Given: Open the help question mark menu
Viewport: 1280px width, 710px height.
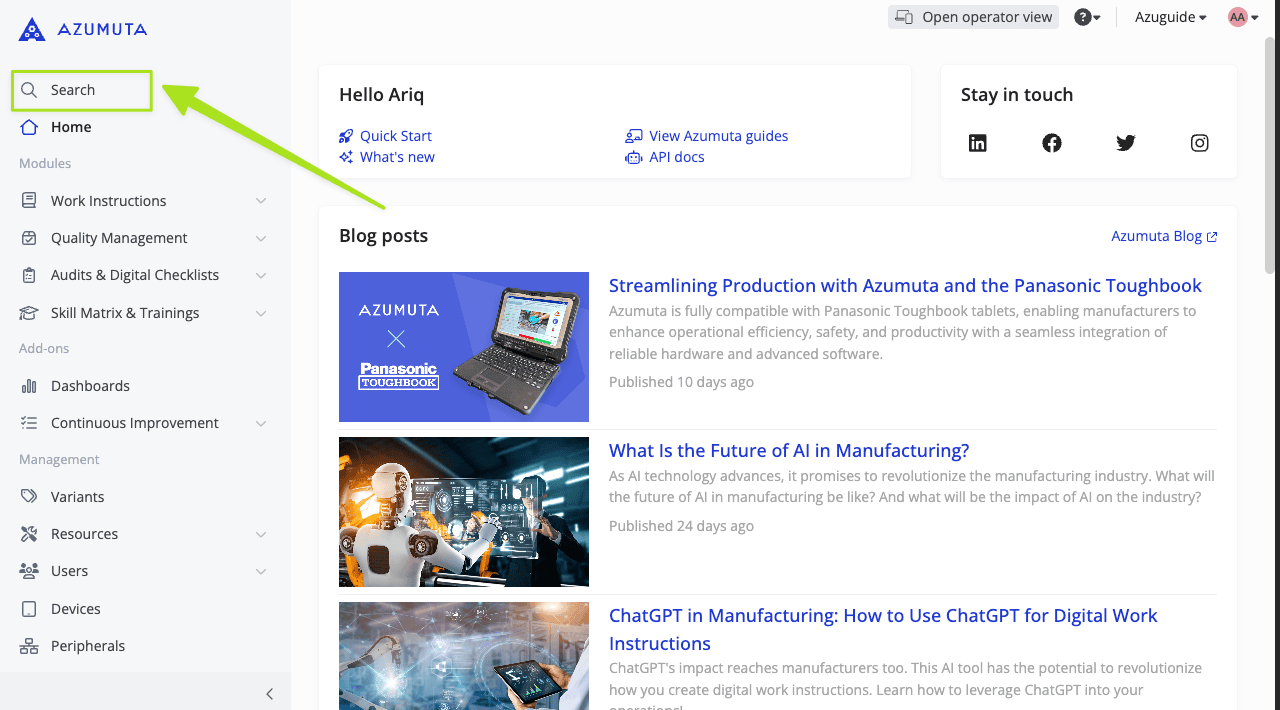Looking at the screenshot, I should (x=1086, y=17).
